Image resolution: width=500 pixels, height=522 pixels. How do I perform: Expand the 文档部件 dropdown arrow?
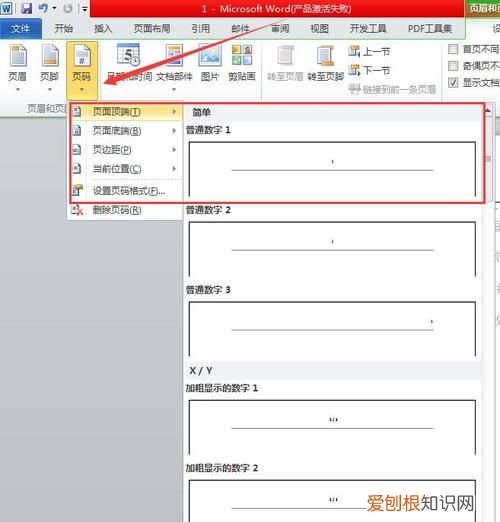pyautogui.click(x=174, y=89)
